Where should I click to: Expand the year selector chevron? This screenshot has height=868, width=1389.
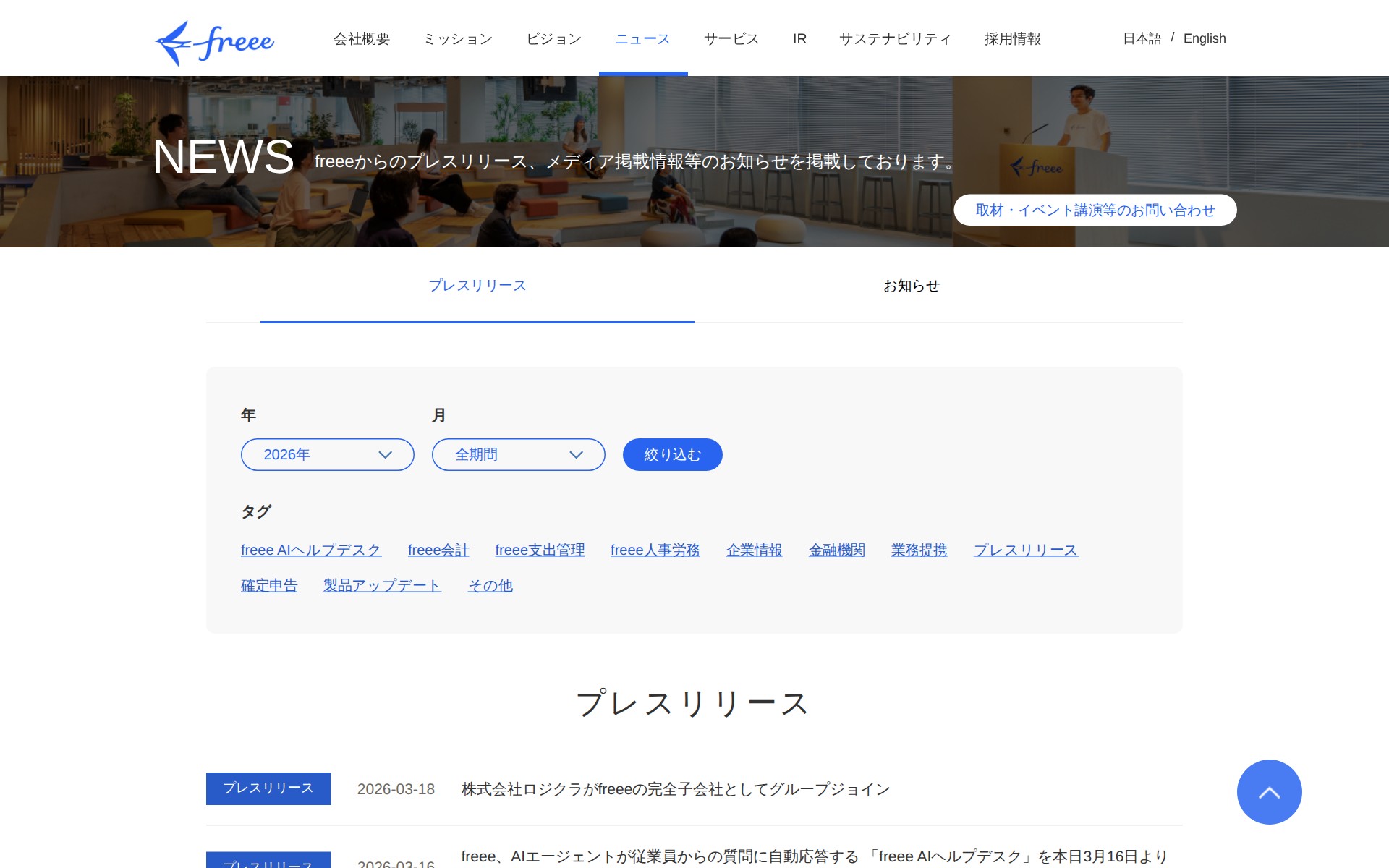click(385, 454)
